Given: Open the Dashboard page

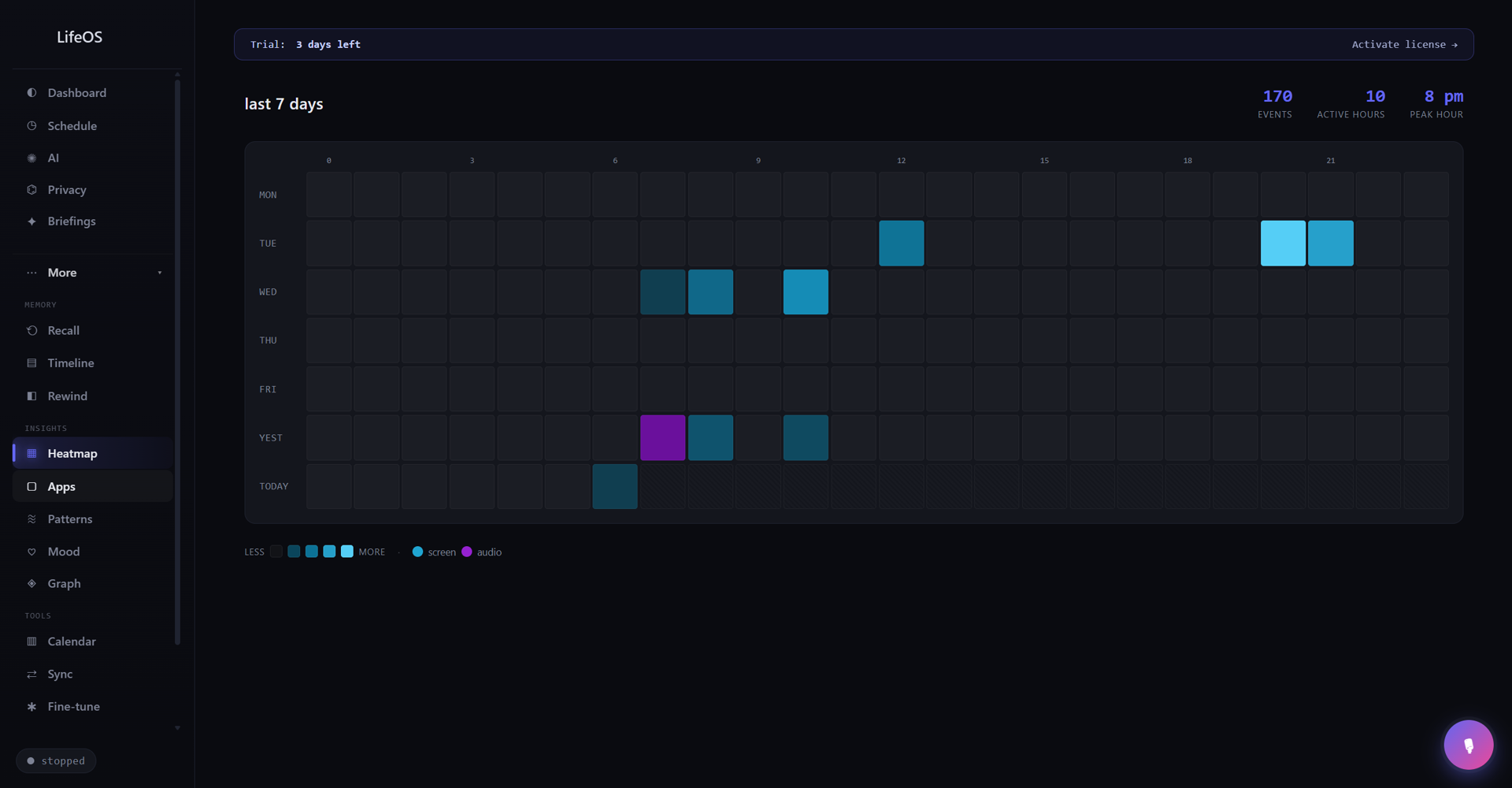Looking at the screenshot, I should pyautogui.click(x=93, y=93).
